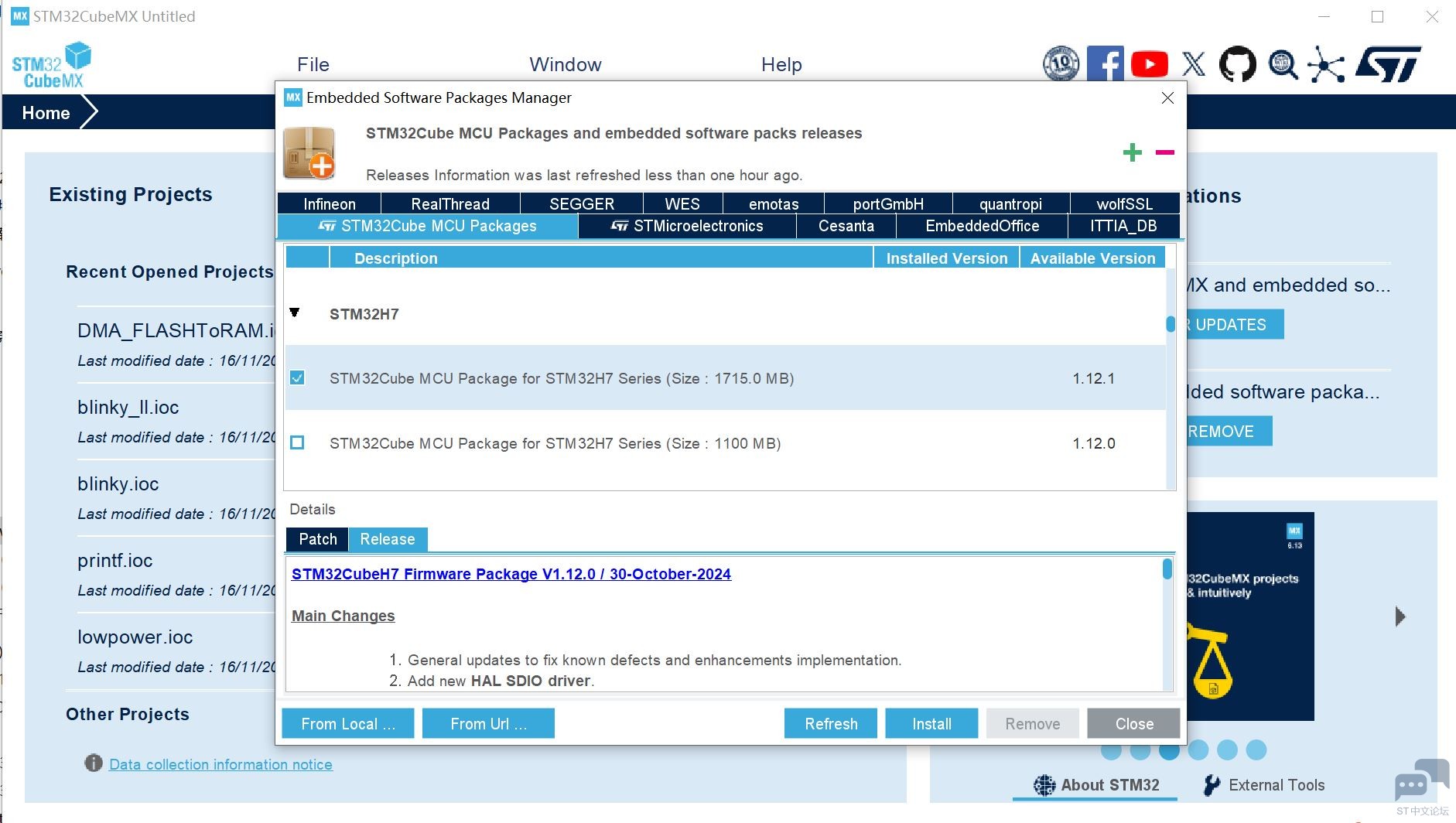Open the ST 10 years anniversary badge icon

(x=1061, y=63)
